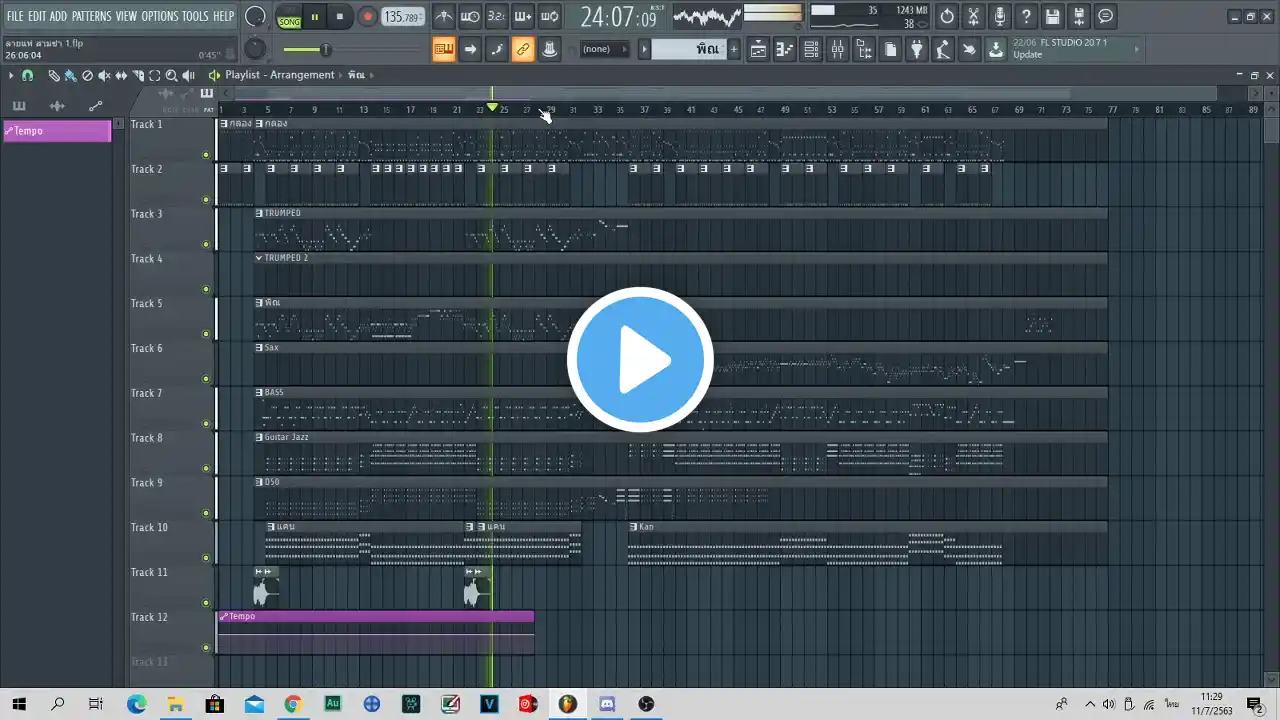Screen dimensions: 1280x720
Task: Click the Touch controller hand icon
Action: pos(969,49)
